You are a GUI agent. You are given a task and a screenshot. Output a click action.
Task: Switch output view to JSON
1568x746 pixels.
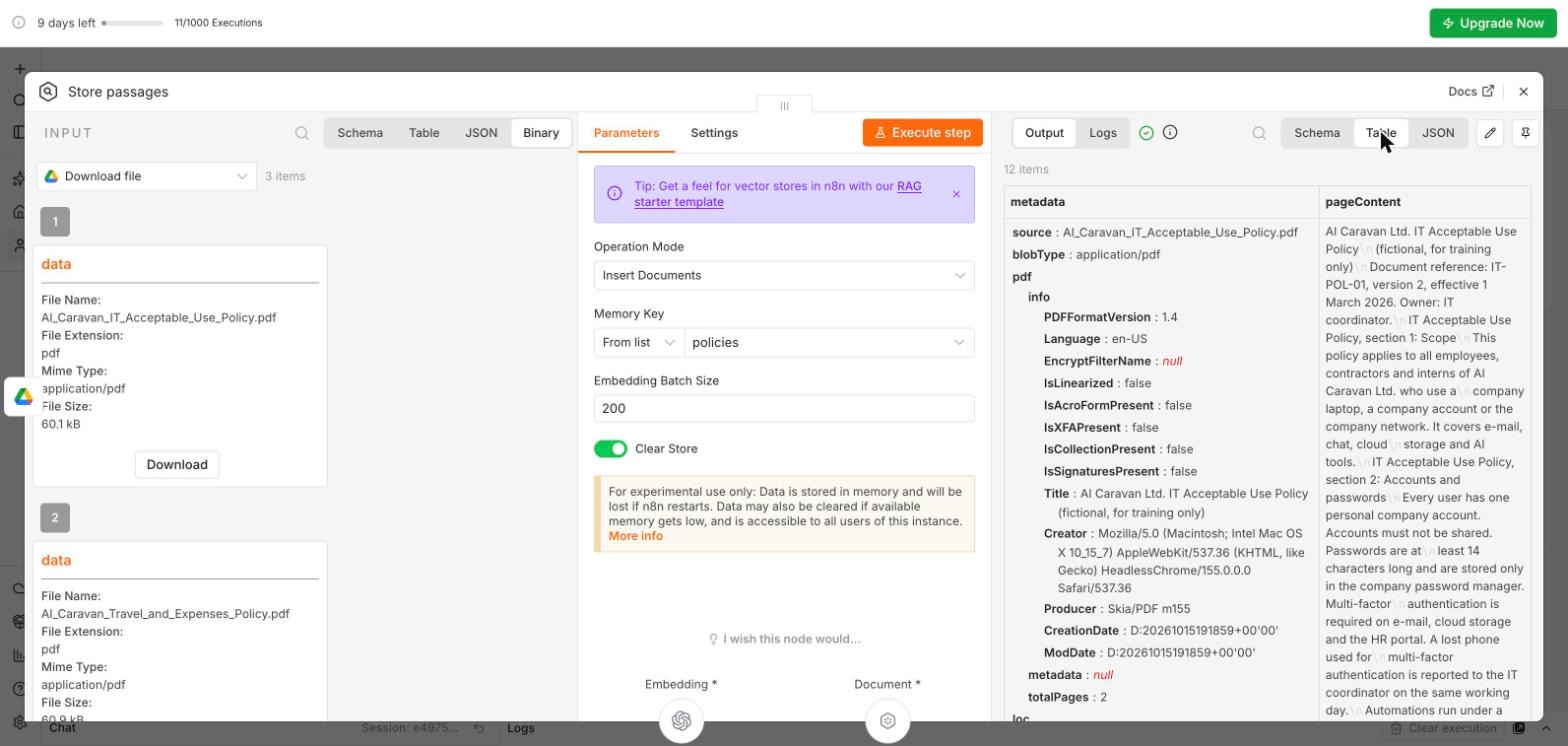point(1438,133)
